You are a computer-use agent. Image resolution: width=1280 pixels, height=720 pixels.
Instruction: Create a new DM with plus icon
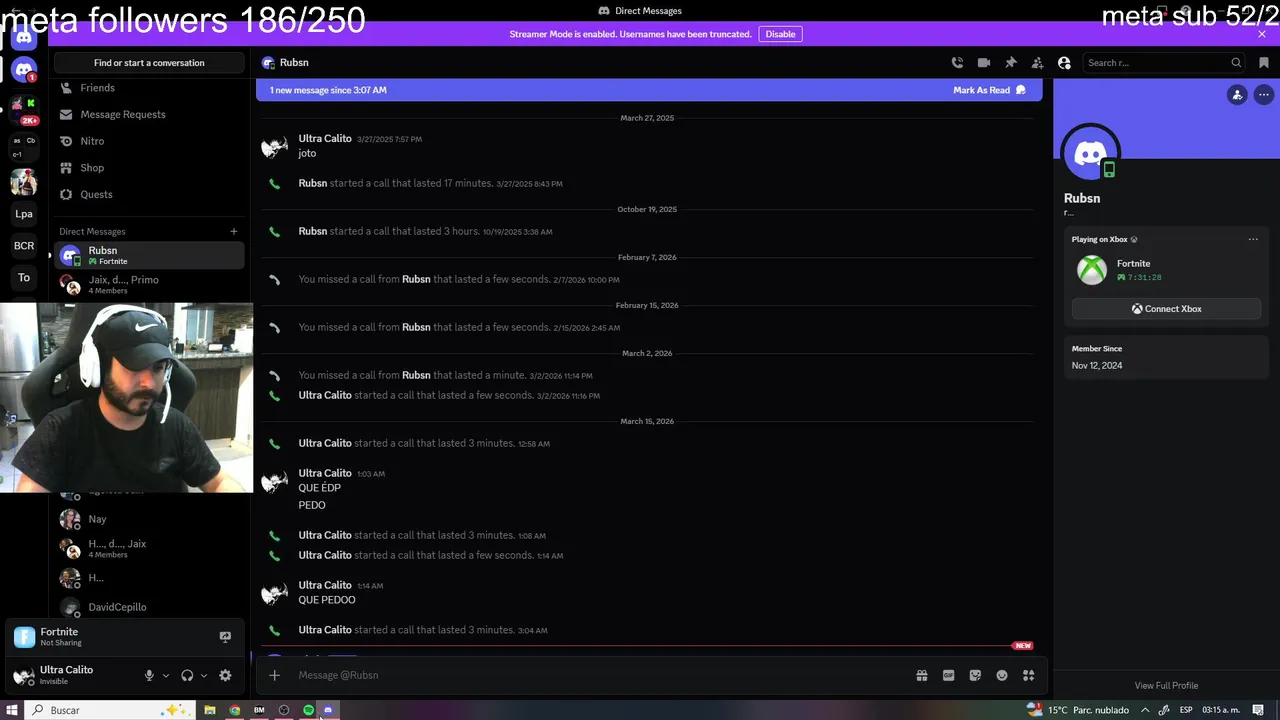(234, 231)
